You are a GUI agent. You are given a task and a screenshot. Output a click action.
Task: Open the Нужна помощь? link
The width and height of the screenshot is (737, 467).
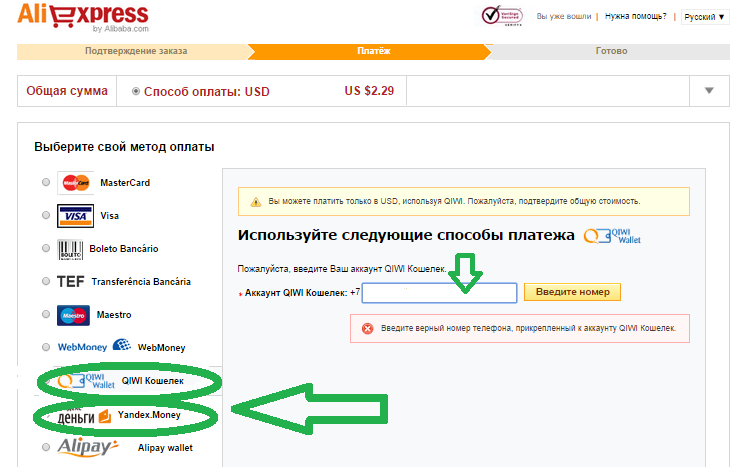tap(635, 16)
